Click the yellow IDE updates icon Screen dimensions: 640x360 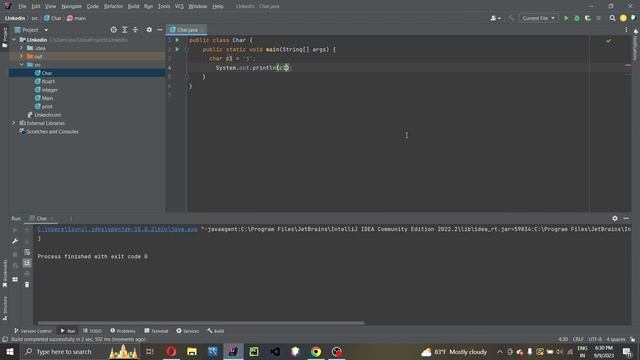click(623, 18)
